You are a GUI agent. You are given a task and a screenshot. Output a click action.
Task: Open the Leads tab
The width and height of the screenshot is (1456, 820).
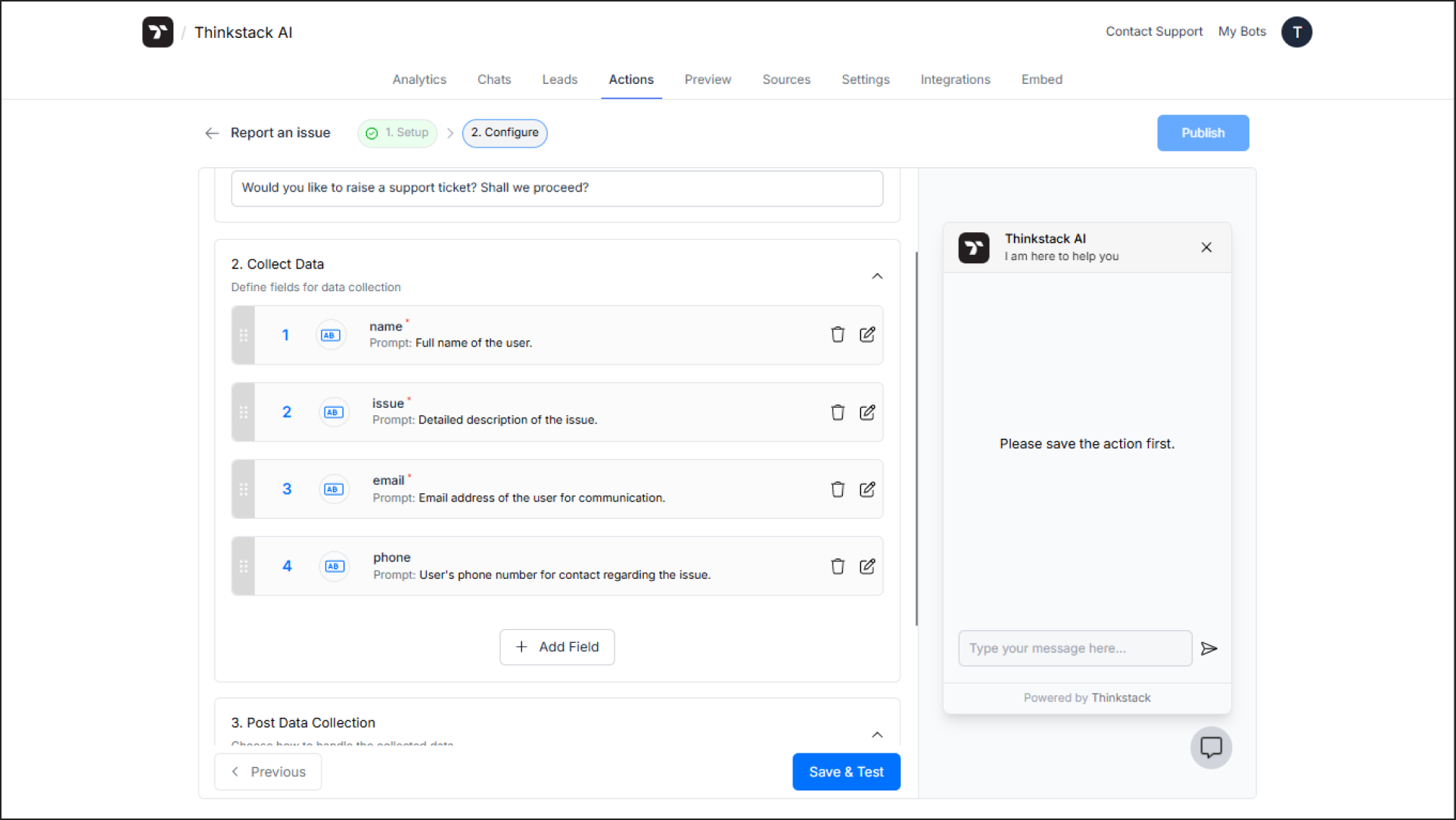[559, 79]
